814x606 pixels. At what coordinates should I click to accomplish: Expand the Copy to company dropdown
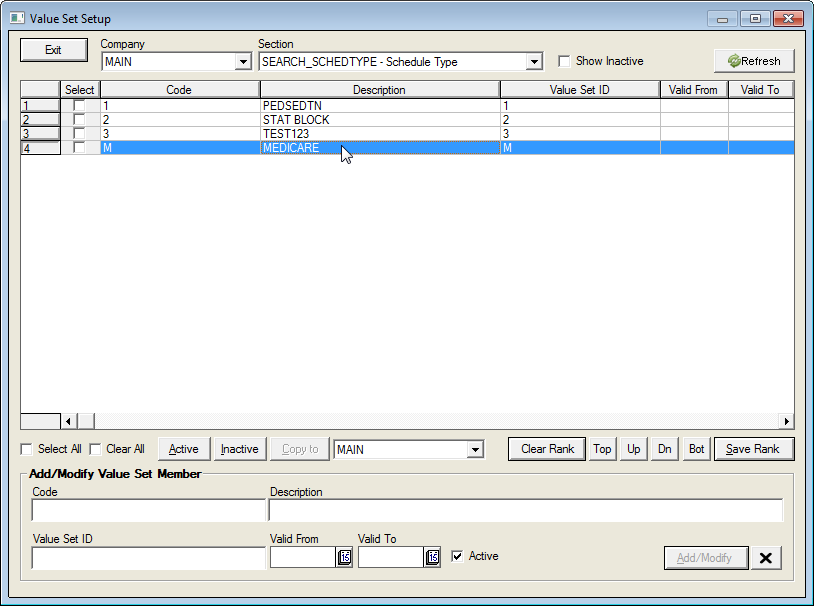[475, 450]
